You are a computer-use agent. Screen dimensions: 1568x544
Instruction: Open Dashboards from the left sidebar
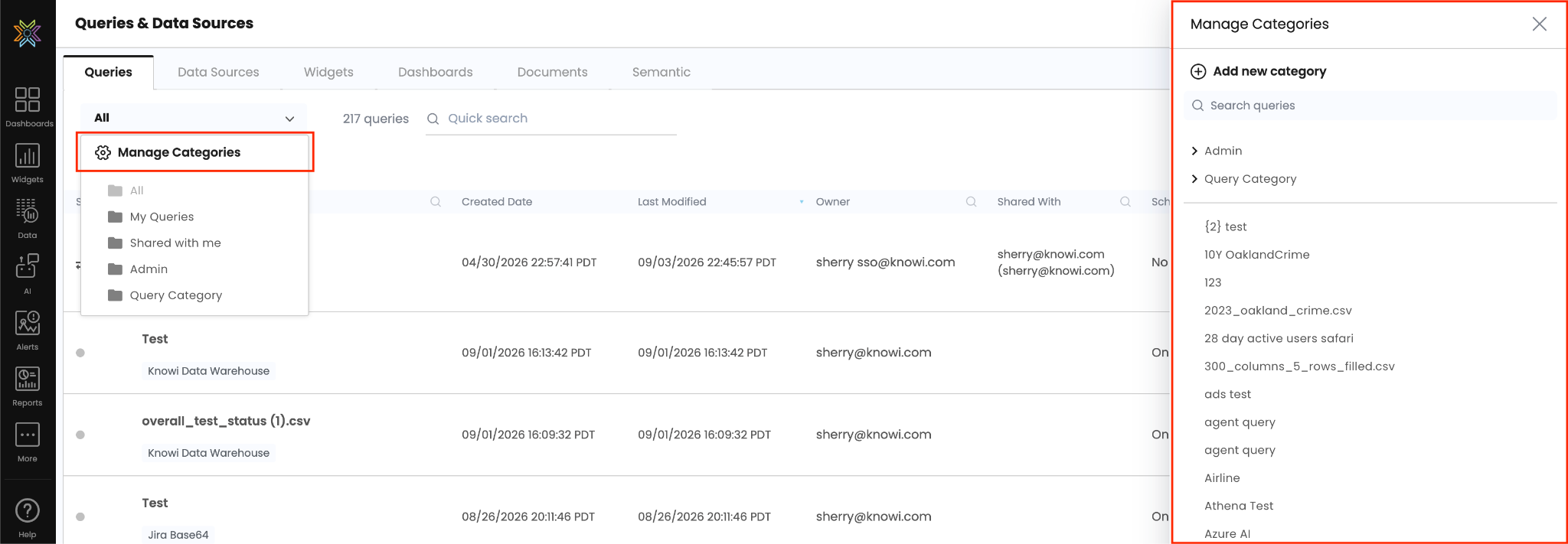pyautogui.click(x=28, y=106)
